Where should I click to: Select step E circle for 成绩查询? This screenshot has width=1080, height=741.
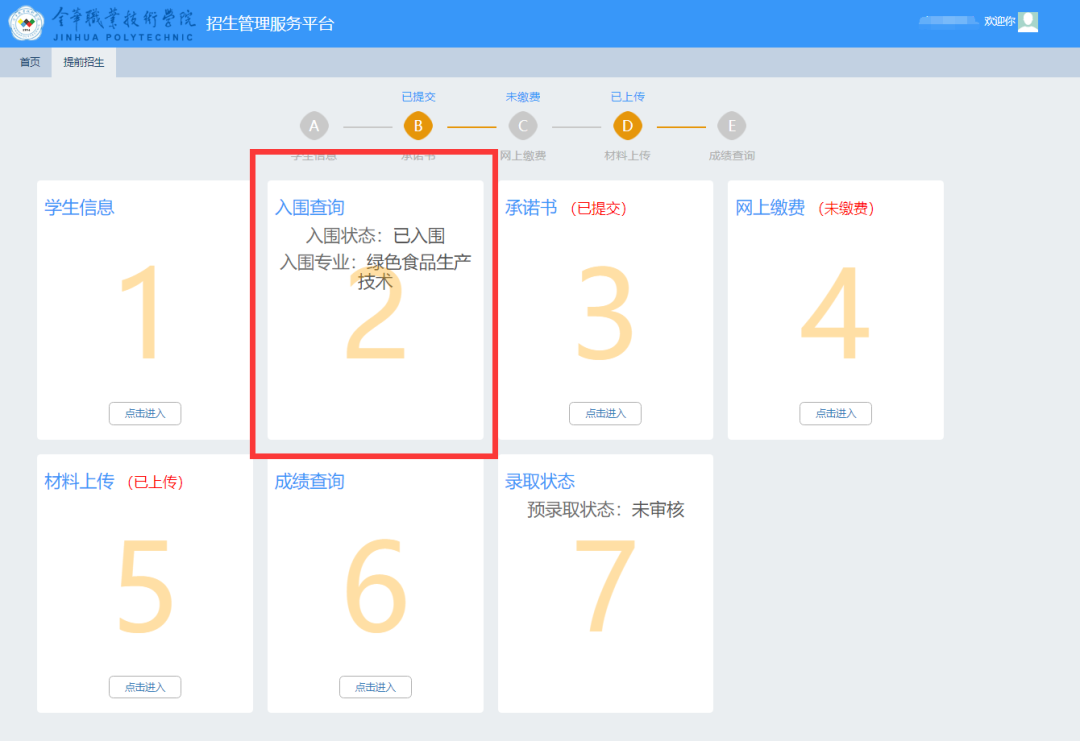(731, 126)
